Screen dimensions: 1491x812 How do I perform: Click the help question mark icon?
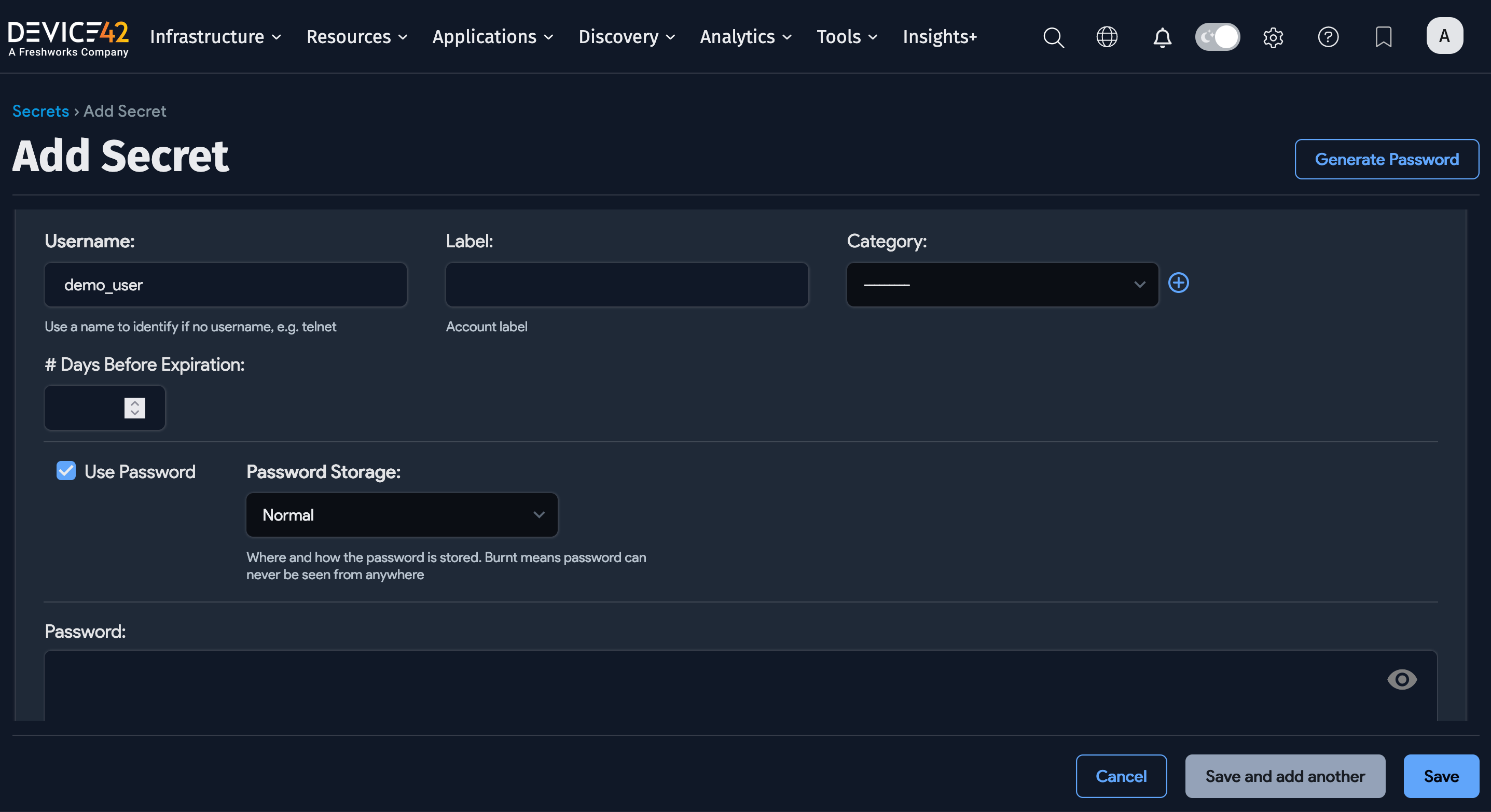[1328, 37]
